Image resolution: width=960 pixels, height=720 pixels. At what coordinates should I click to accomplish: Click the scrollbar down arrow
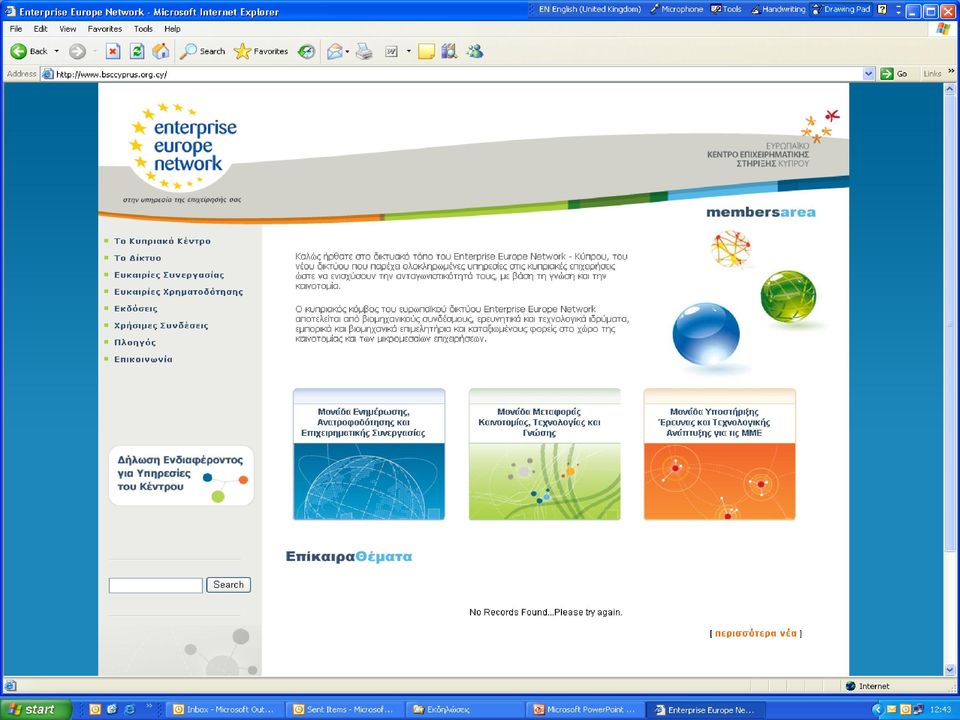tap(950, 670)
